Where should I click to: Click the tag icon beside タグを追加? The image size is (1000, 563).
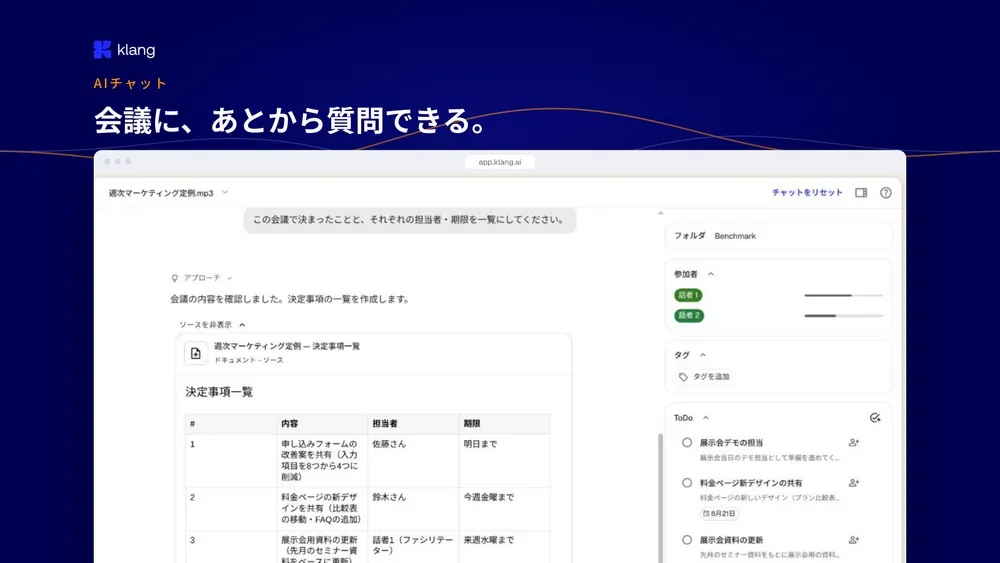click(x=683, y=377)
